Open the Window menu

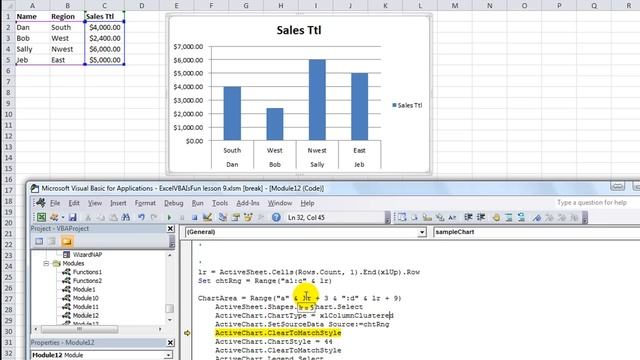tap(280, 203)
